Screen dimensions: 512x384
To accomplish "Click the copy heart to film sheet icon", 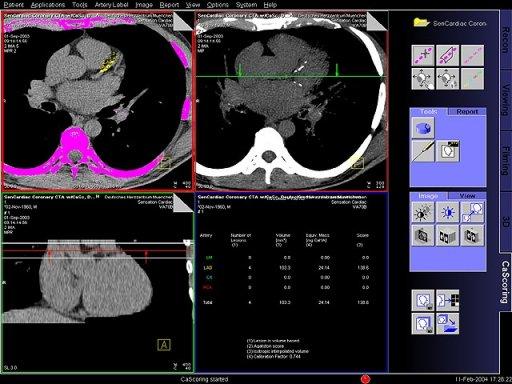I will tap(447, 300).
